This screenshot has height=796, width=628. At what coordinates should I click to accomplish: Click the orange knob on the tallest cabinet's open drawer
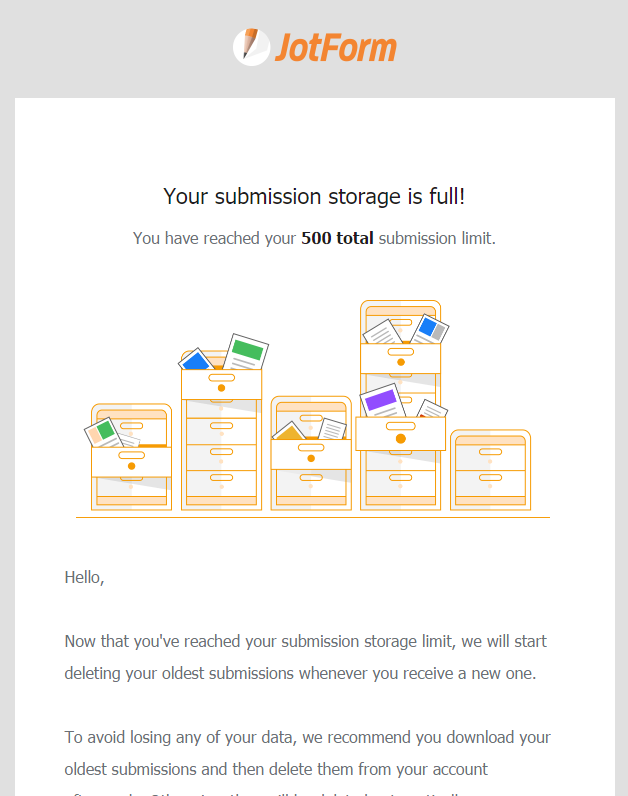click(400, 439)
